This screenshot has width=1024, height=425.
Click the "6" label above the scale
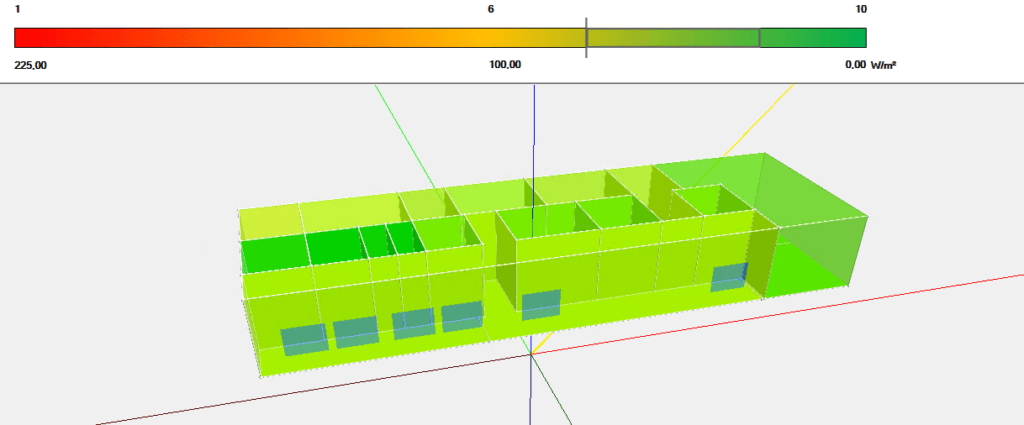point(490,9)
